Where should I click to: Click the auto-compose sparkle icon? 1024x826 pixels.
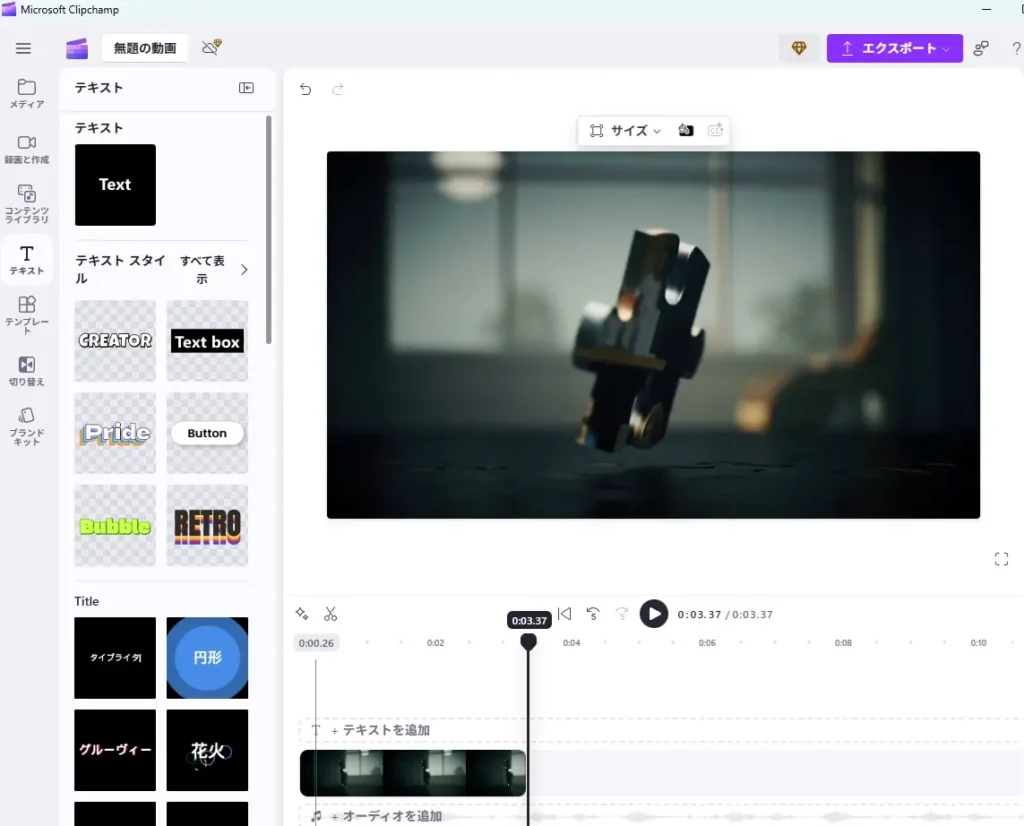(x=302, y=613)
